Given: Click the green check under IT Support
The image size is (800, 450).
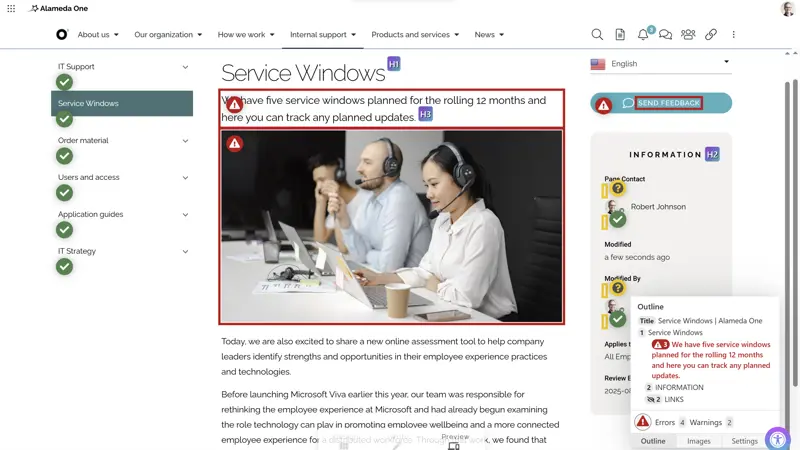Looking at the screenshot, I should (x=64, y=82).
